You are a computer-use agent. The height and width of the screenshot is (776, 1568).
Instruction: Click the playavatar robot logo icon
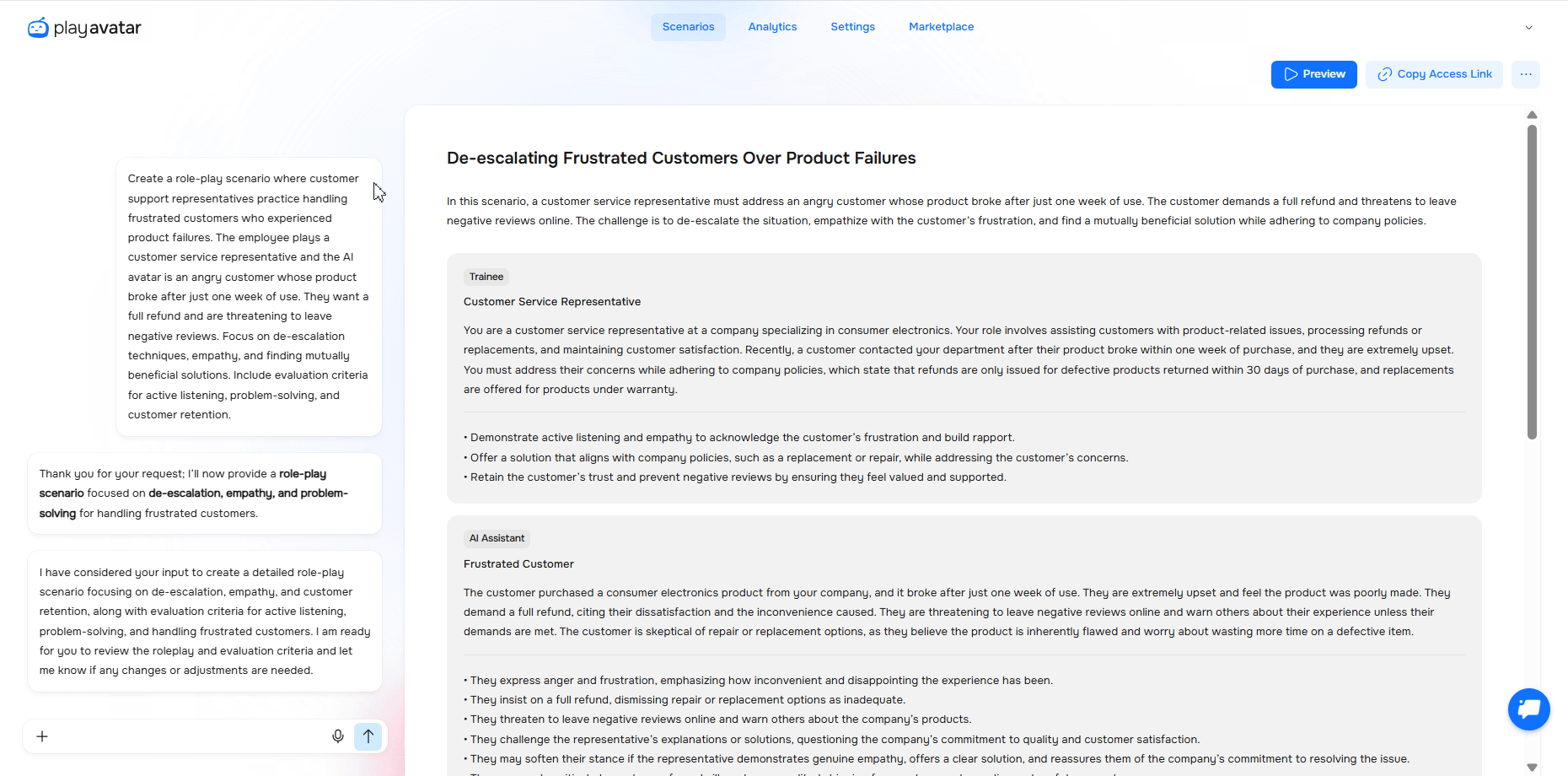(38, 28)
